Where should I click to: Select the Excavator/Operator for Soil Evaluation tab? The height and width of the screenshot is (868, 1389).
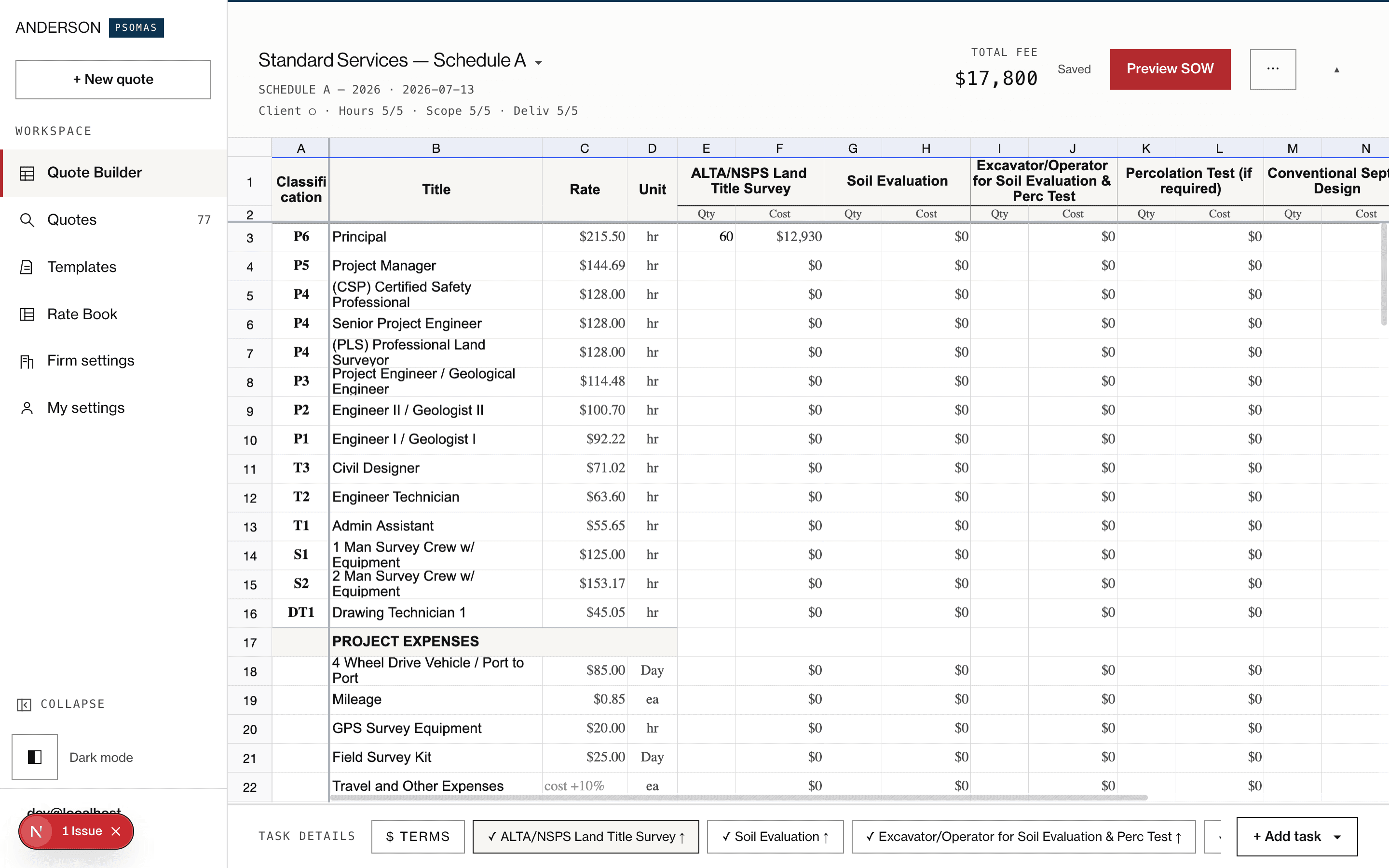pos(1023,837)
